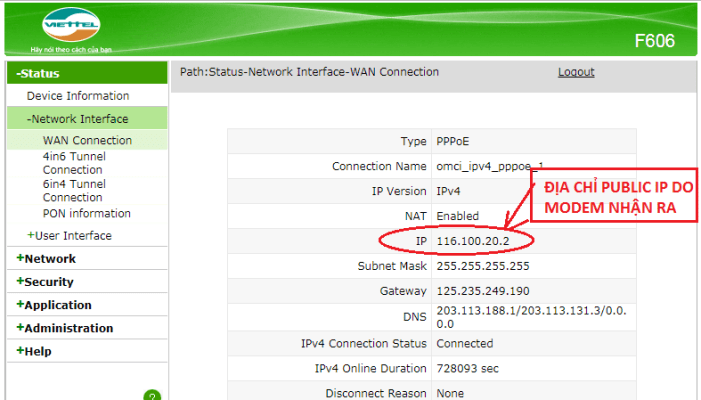
Task: Expand the Help menu section
Action: click(x=34, y=351)
